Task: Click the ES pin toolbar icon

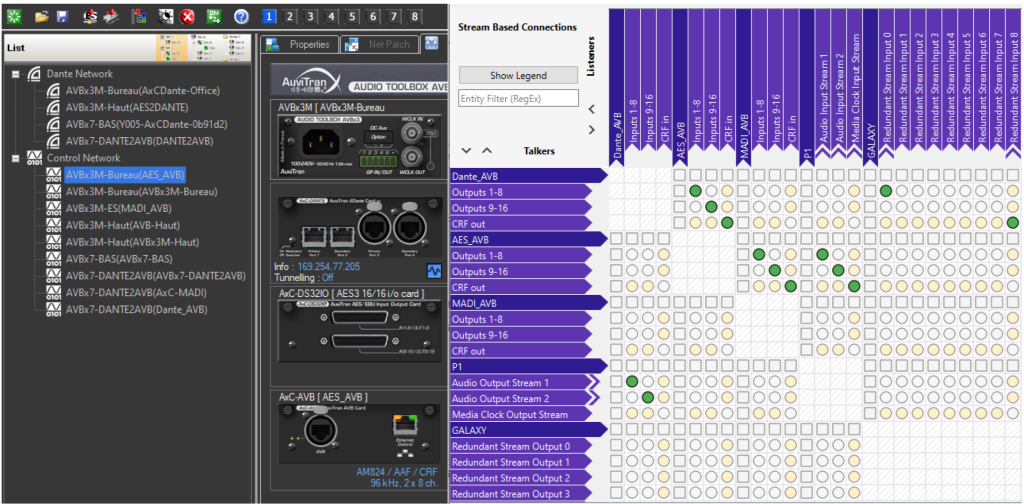Action: pyautogui.click(x=89, y=17)
